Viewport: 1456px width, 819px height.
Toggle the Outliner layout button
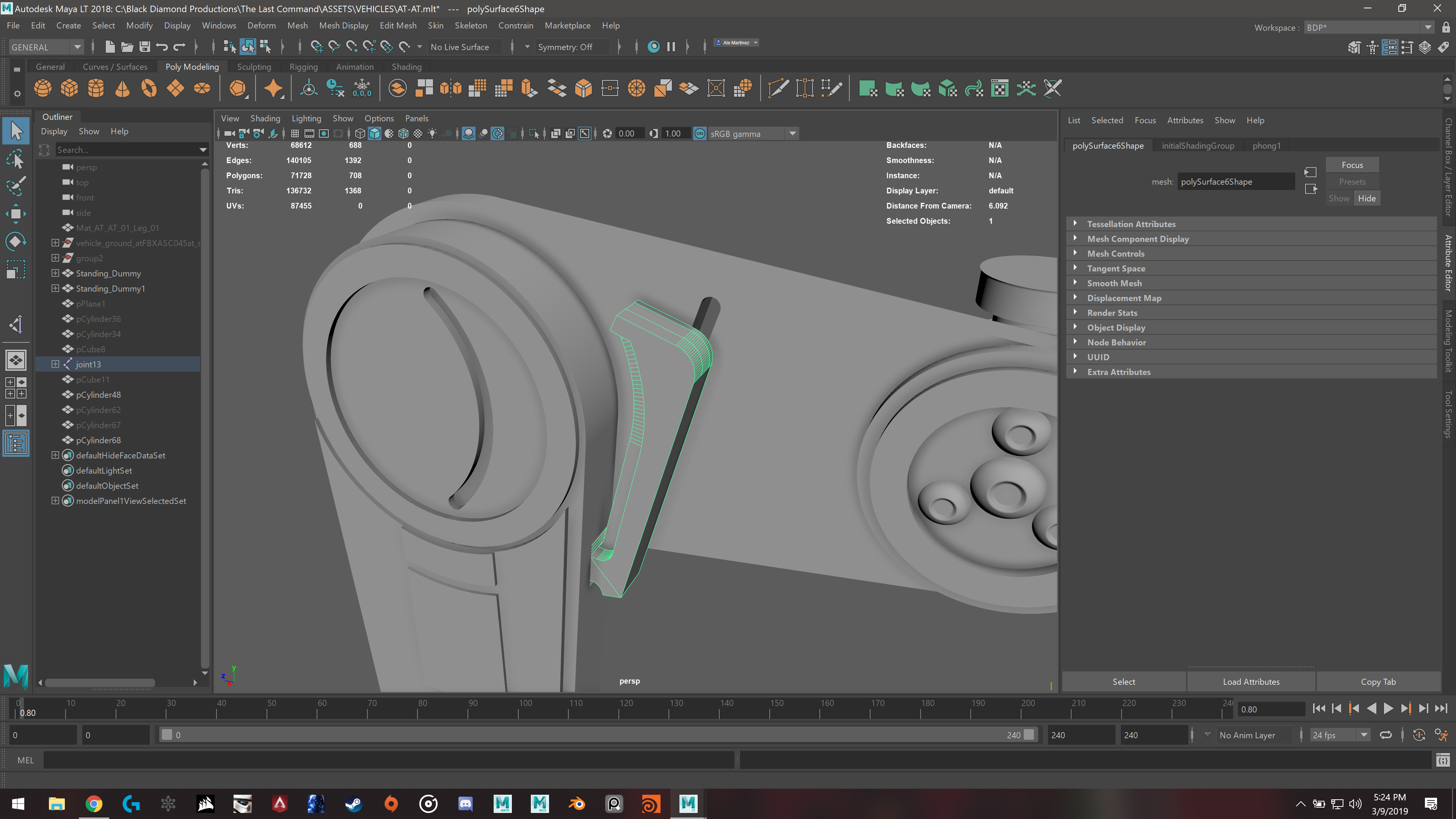(x=16, y=443)
